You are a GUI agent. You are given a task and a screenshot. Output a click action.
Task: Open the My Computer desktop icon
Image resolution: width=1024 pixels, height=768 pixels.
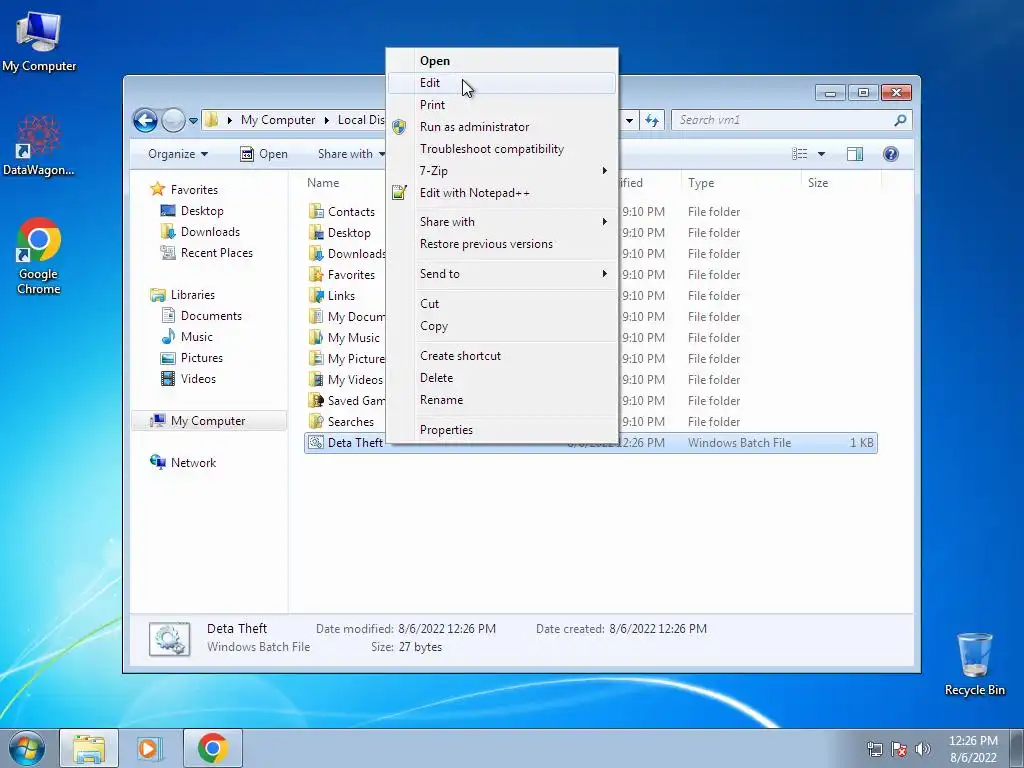pyautogui.click(x=39, y=40)
